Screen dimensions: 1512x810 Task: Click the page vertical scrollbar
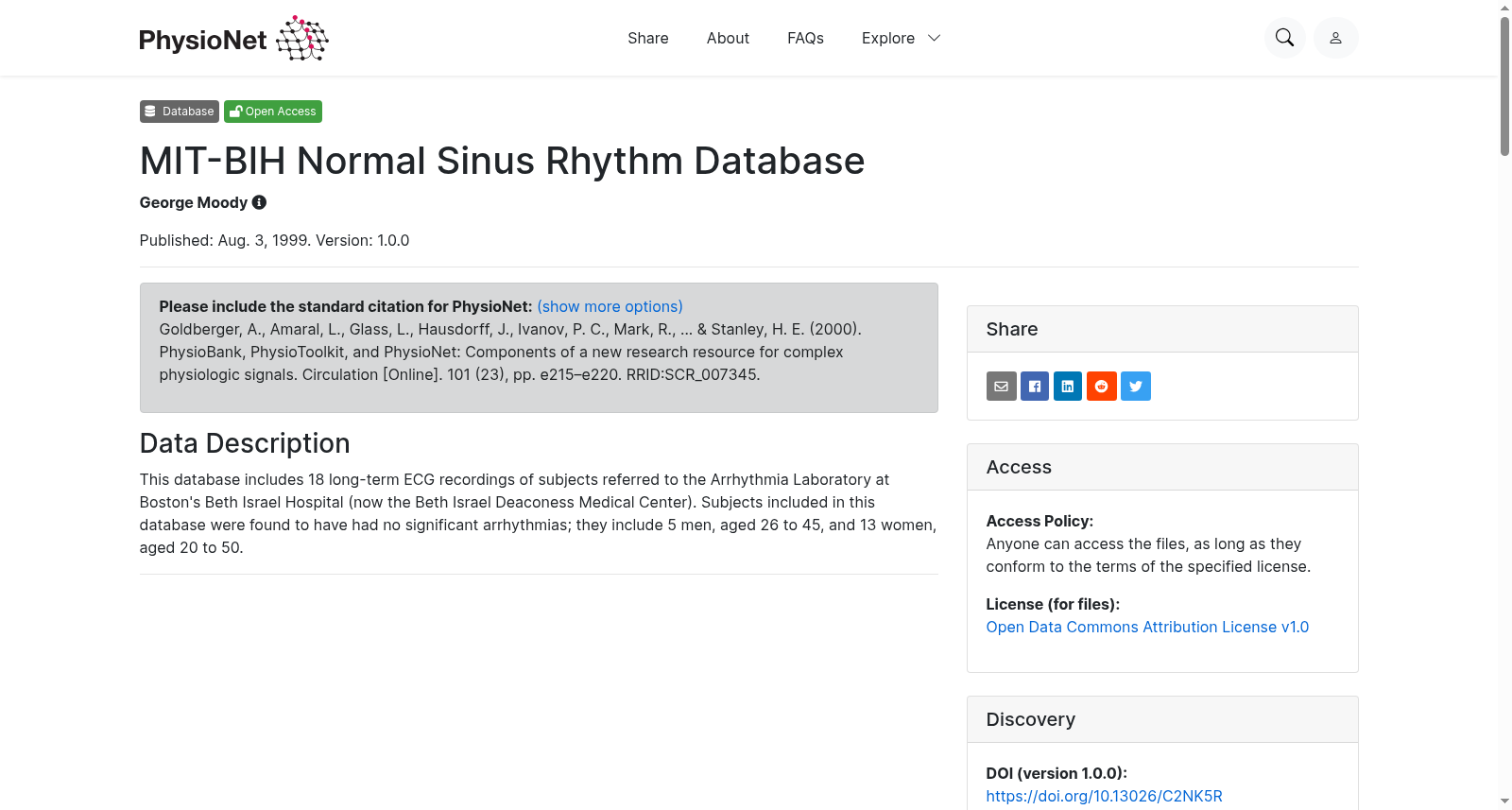[x=1504, y=86]
